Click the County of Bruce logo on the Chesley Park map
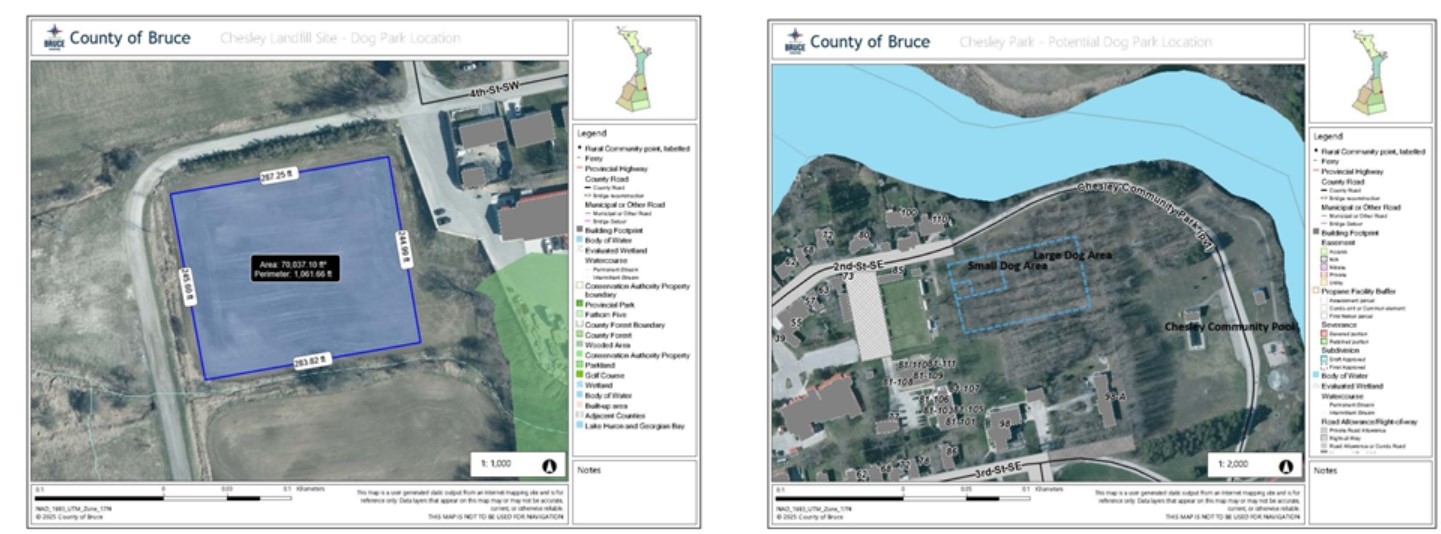This screenshot has height=534, width=1441. tap(796, 41)
